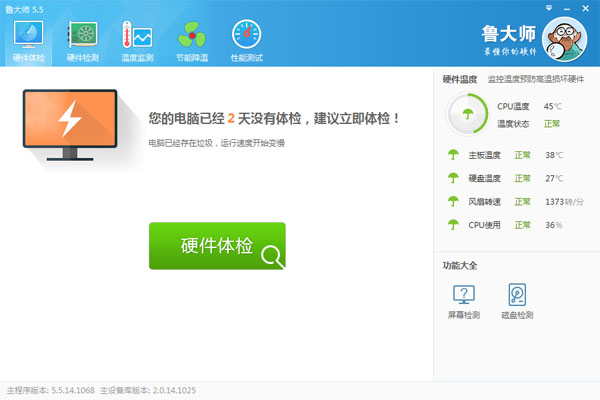Click the CPU temperature circular gauge
Image resolution: width=600 pixels, height=400 pixels.
point(468,114)
